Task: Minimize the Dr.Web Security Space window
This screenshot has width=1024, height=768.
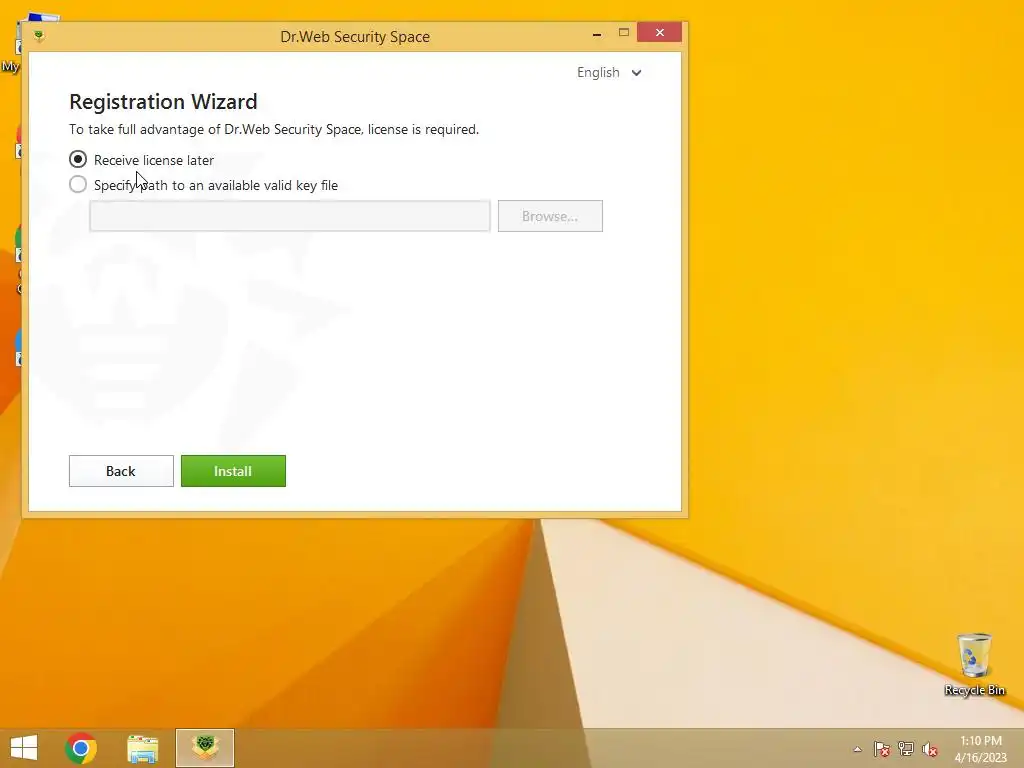Action: tap(597, 33)
